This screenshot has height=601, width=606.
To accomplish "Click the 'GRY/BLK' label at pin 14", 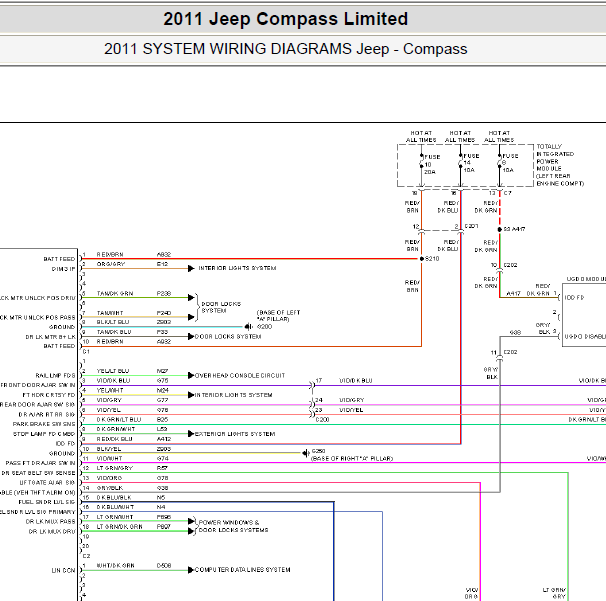I will point(109,488).
